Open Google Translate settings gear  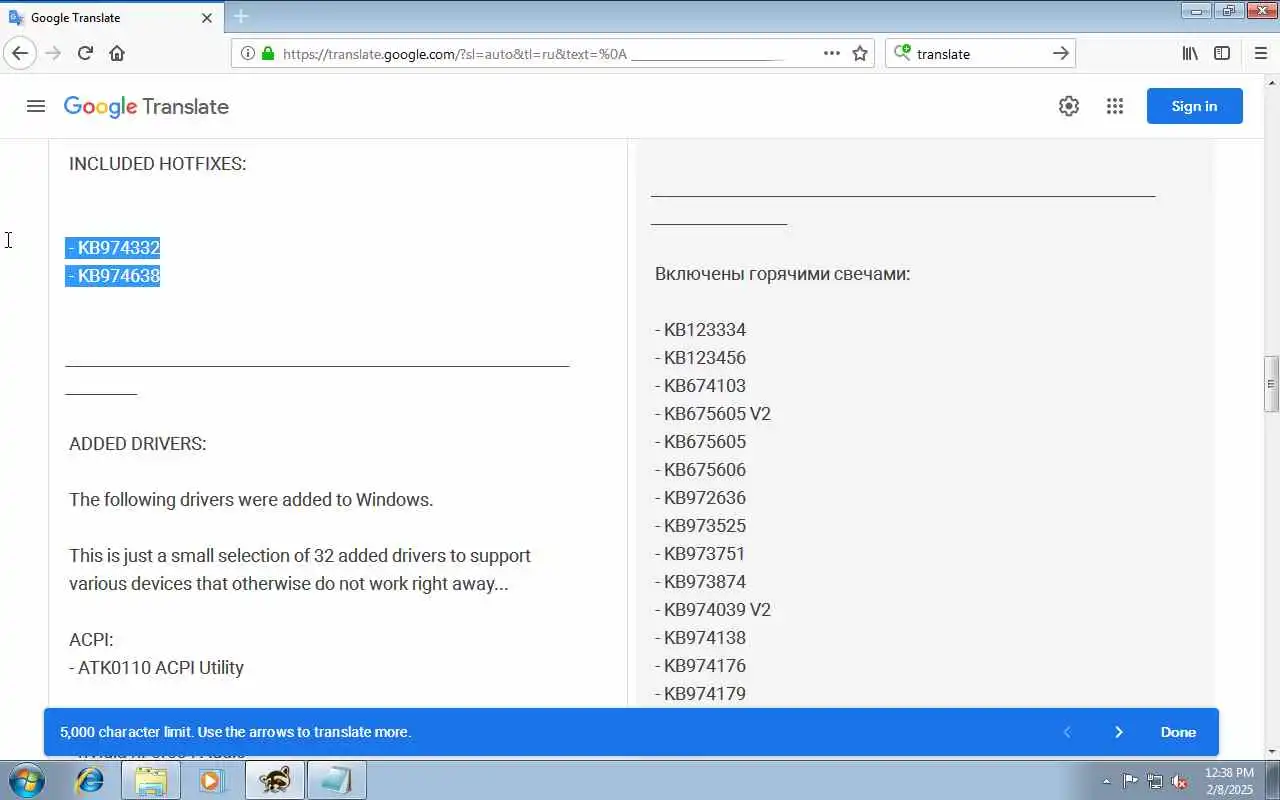pyautogui.click(x=1069, y=106)
